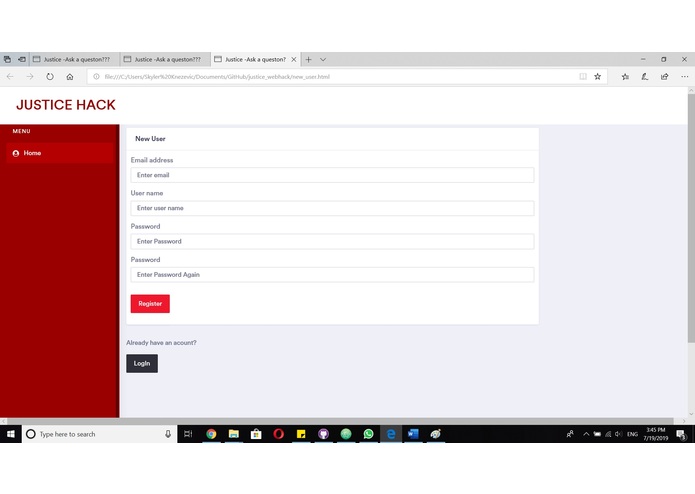The width and height of the screenshot is (695, 494).
Task: Open a new browser tab
Action: click(x=308, y=59)
